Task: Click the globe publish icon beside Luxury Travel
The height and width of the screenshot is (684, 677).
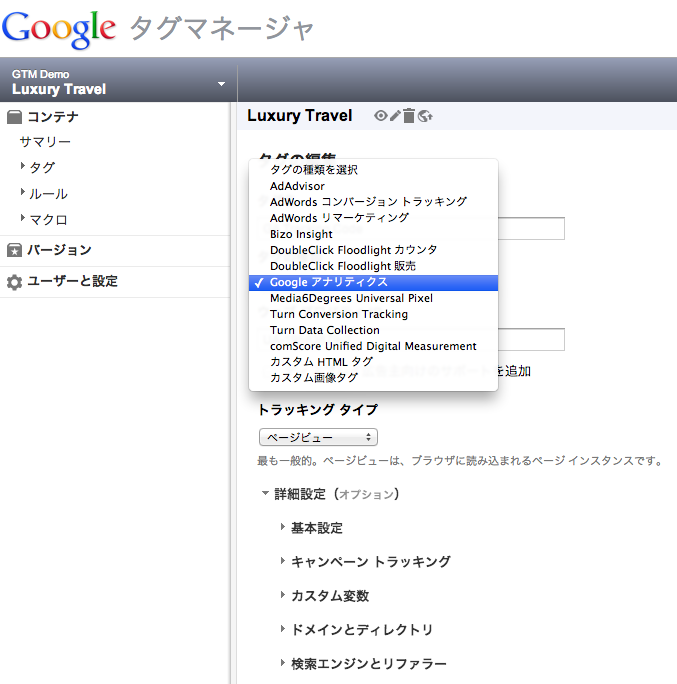Action: click(x=425, y=116)
